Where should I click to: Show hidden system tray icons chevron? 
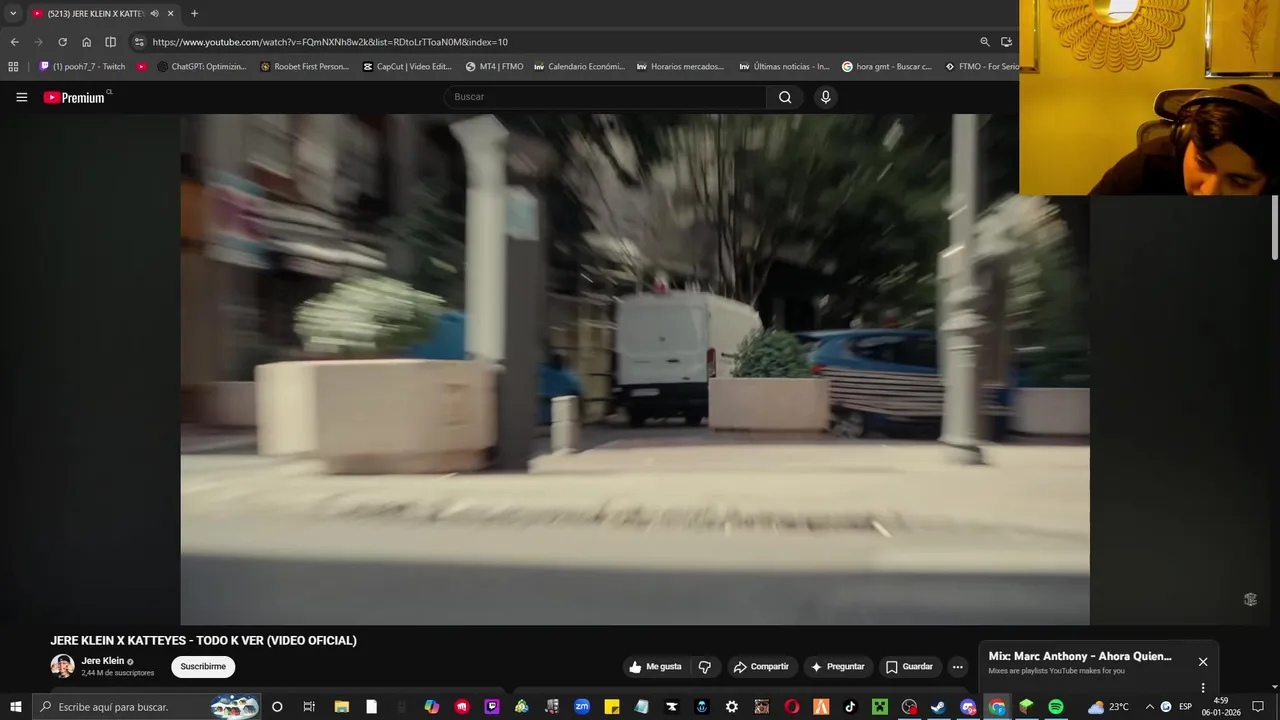1149,707
